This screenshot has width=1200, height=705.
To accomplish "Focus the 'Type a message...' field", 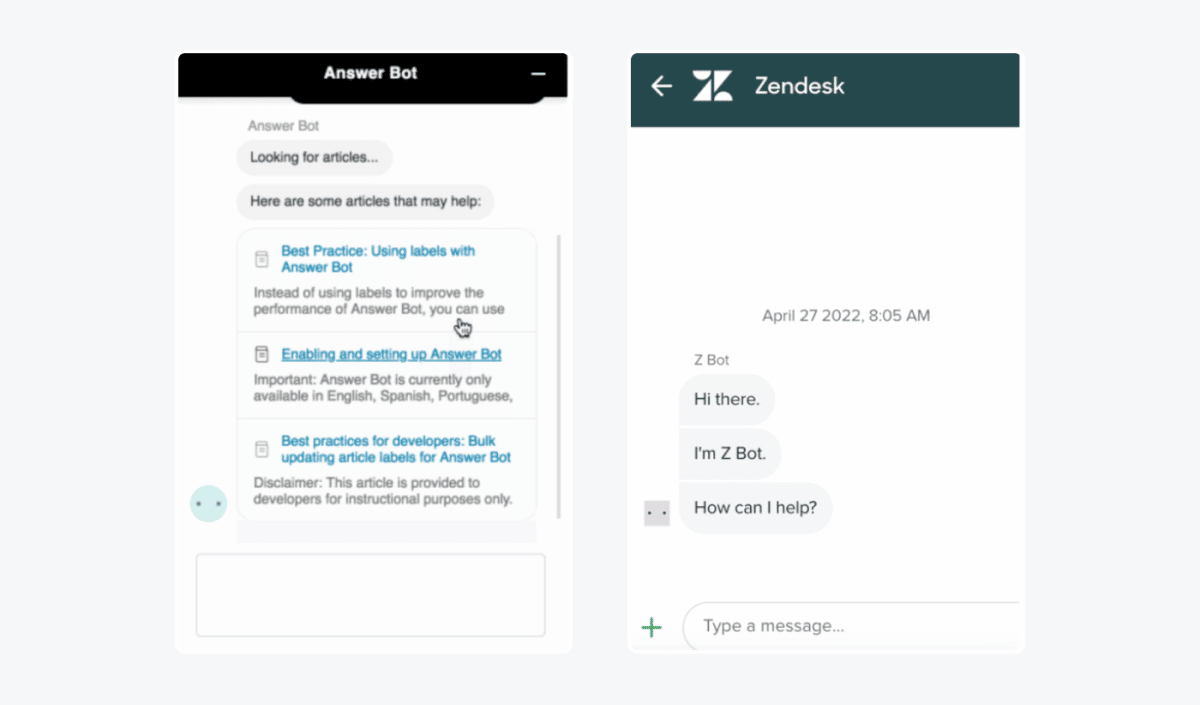I will click(x=850, y=627).
